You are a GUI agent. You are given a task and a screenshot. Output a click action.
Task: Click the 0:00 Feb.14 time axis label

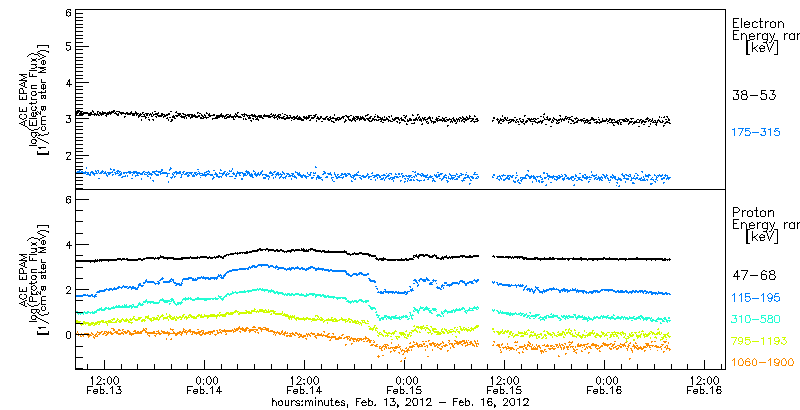pyautogui.click(x=205, y=386)
